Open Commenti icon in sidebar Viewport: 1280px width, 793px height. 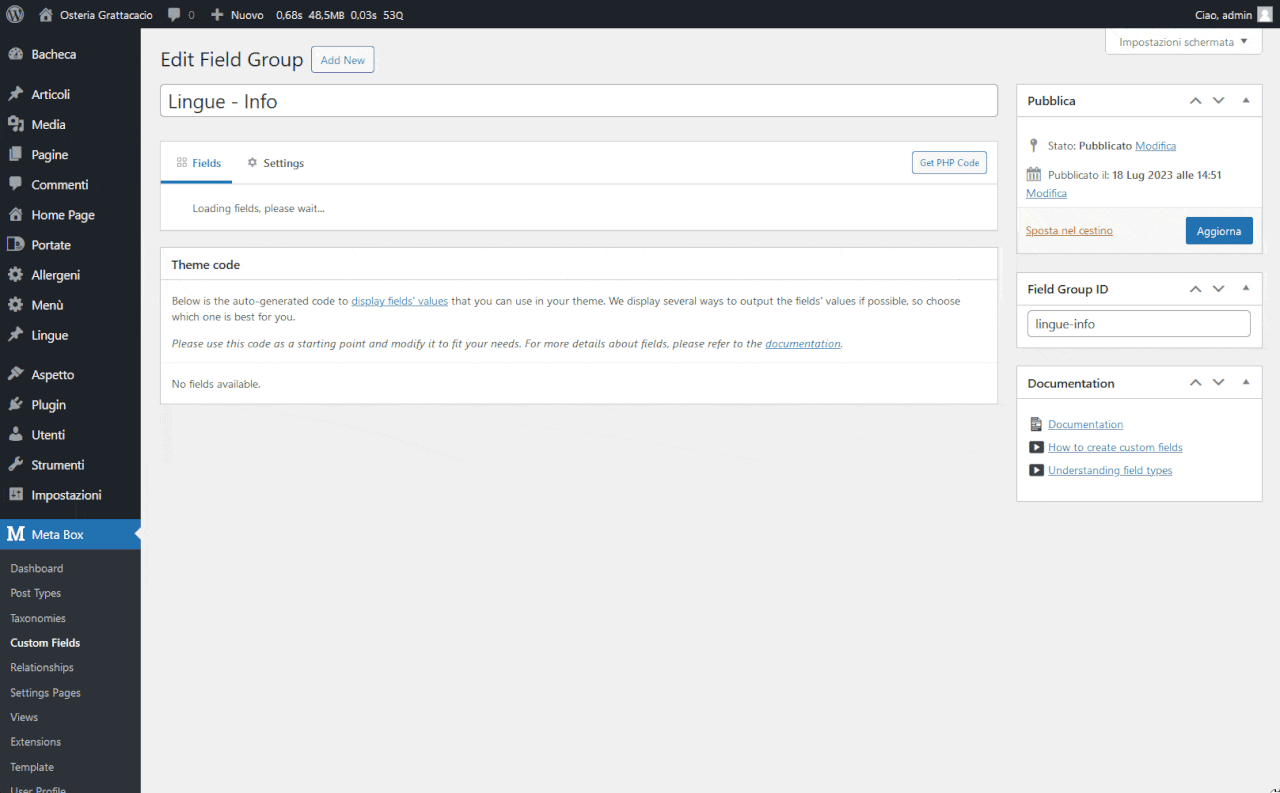(x=15, y=185)
